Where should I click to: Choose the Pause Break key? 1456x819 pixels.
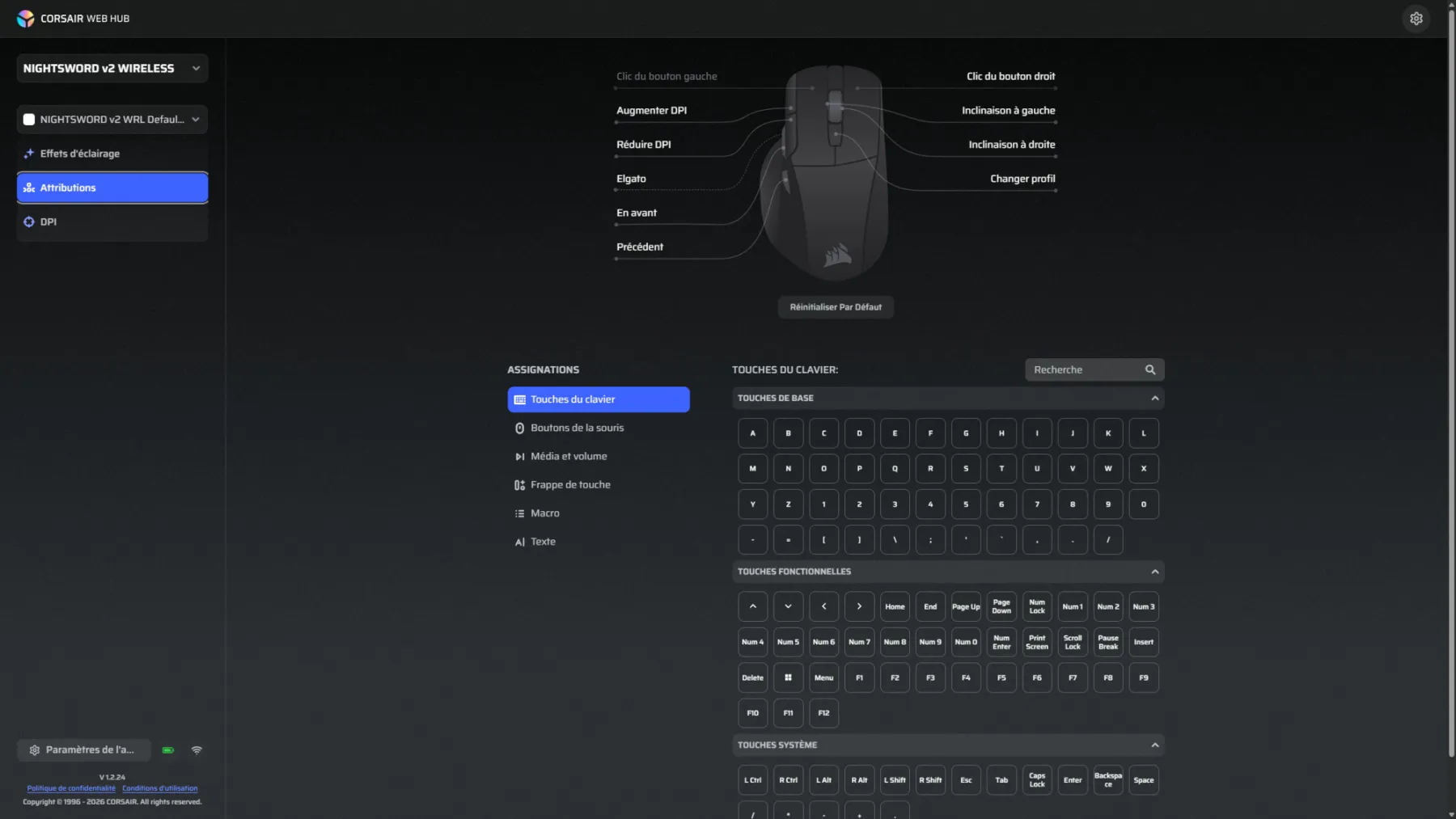pos(1108,642)
